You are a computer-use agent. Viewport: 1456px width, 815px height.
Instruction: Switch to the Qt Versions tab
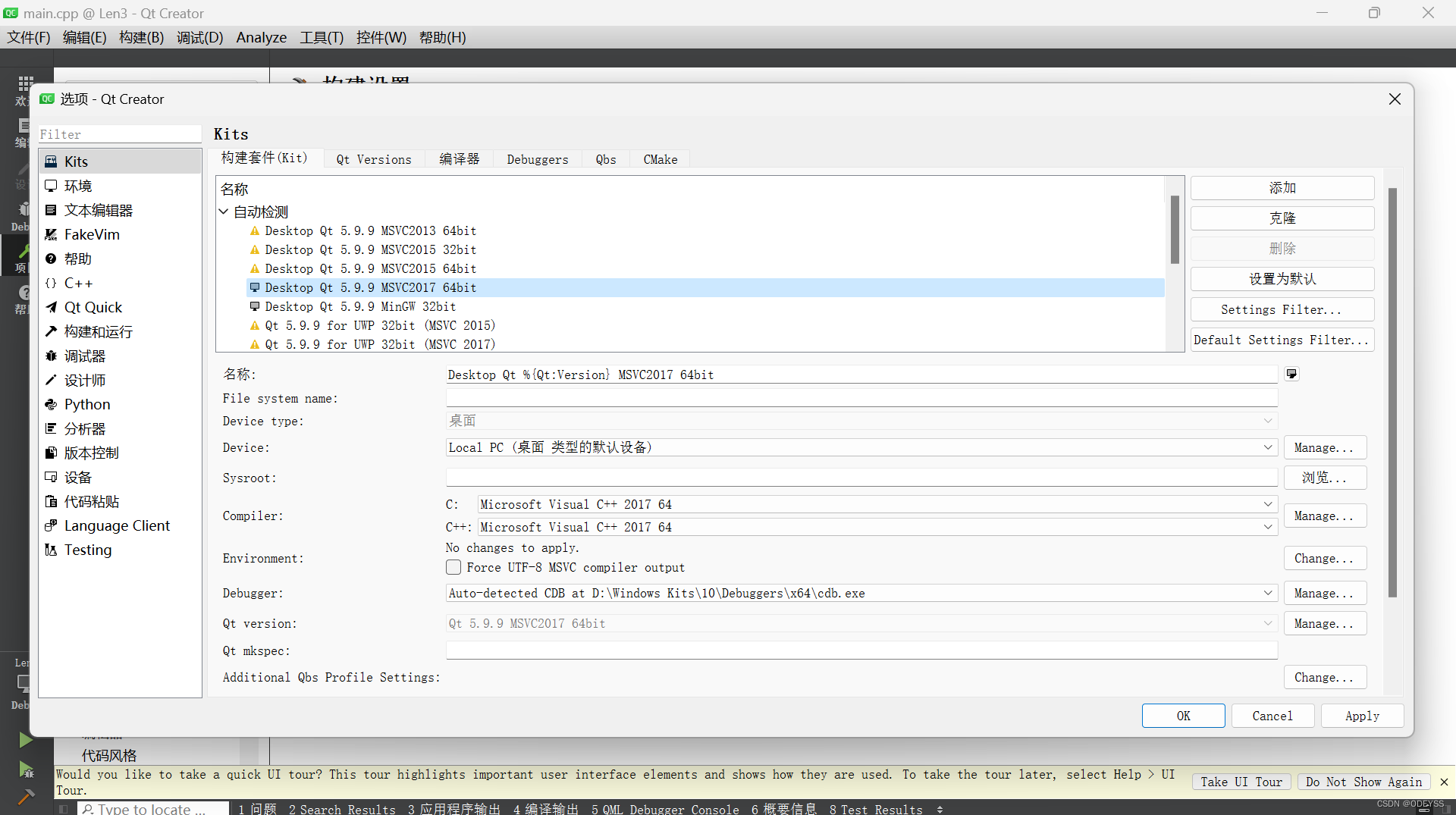[374, 159]
